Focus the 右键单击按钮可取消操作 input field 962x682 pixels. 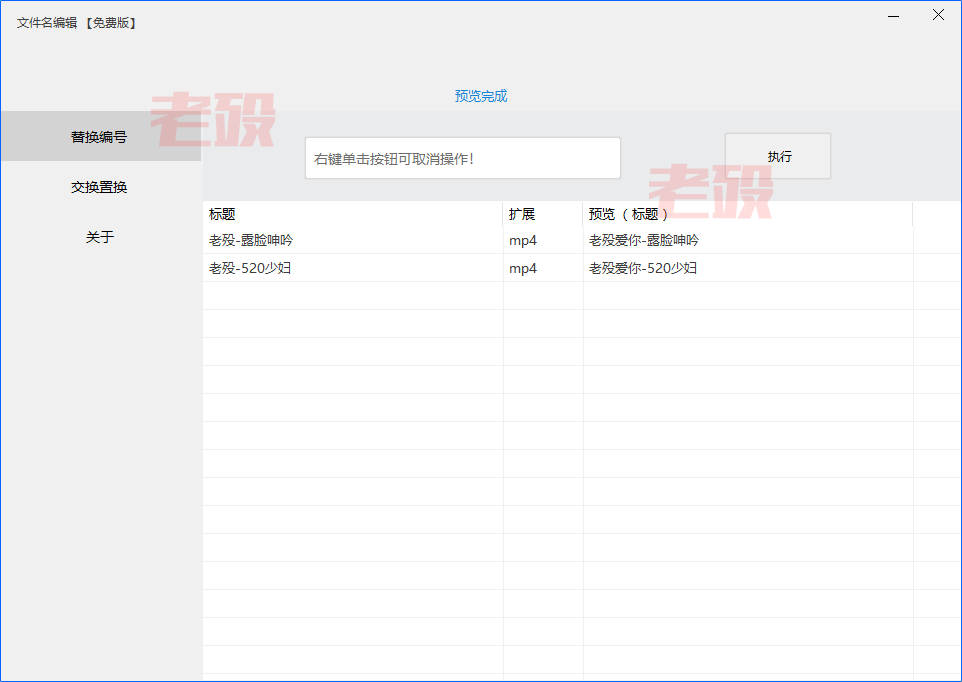[463, 158]
